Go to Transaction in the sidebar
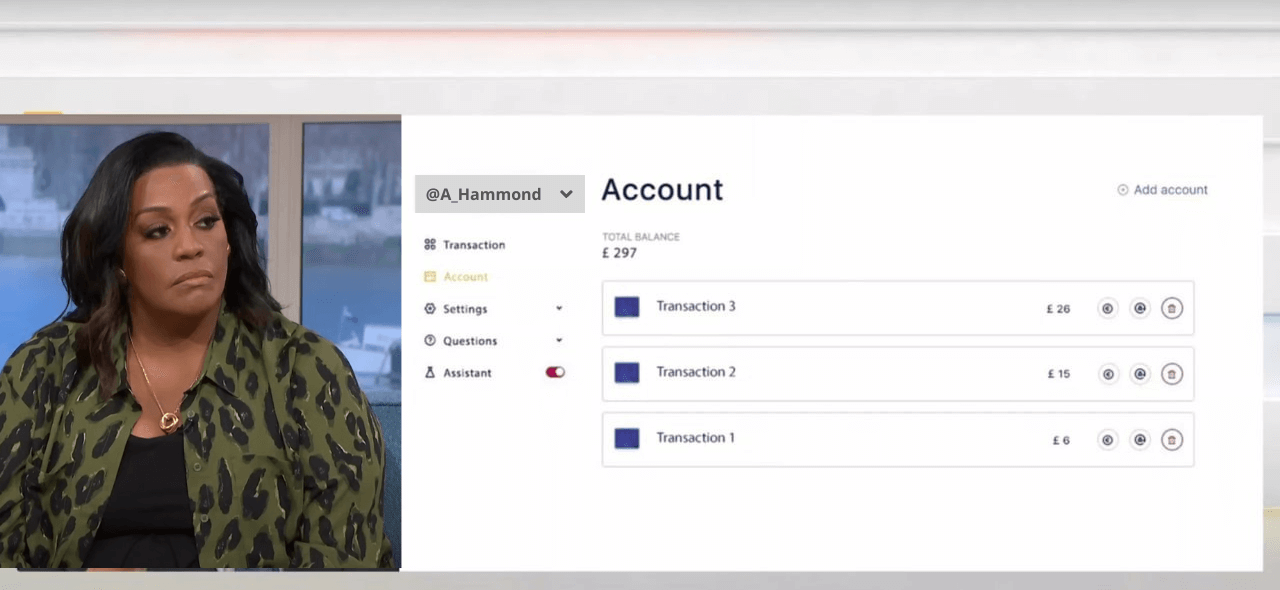1280x590 pixels. [x=473, y=245]
